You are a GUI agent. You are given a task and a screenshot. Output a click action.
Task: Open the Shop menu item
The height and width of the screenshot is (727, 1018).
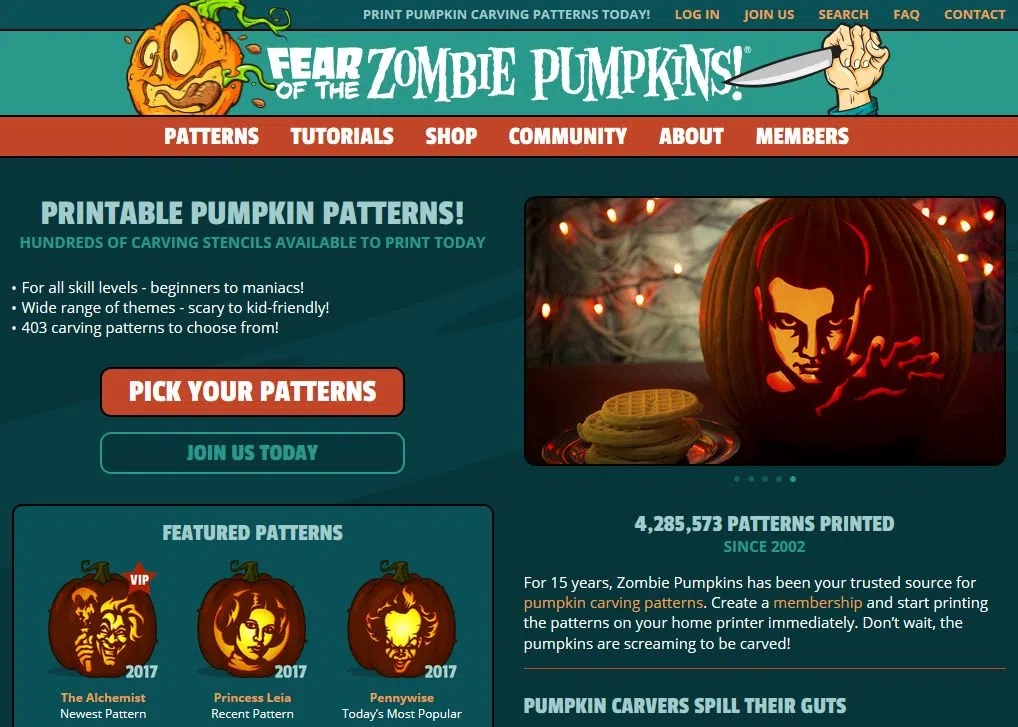(x=451, y=136)
